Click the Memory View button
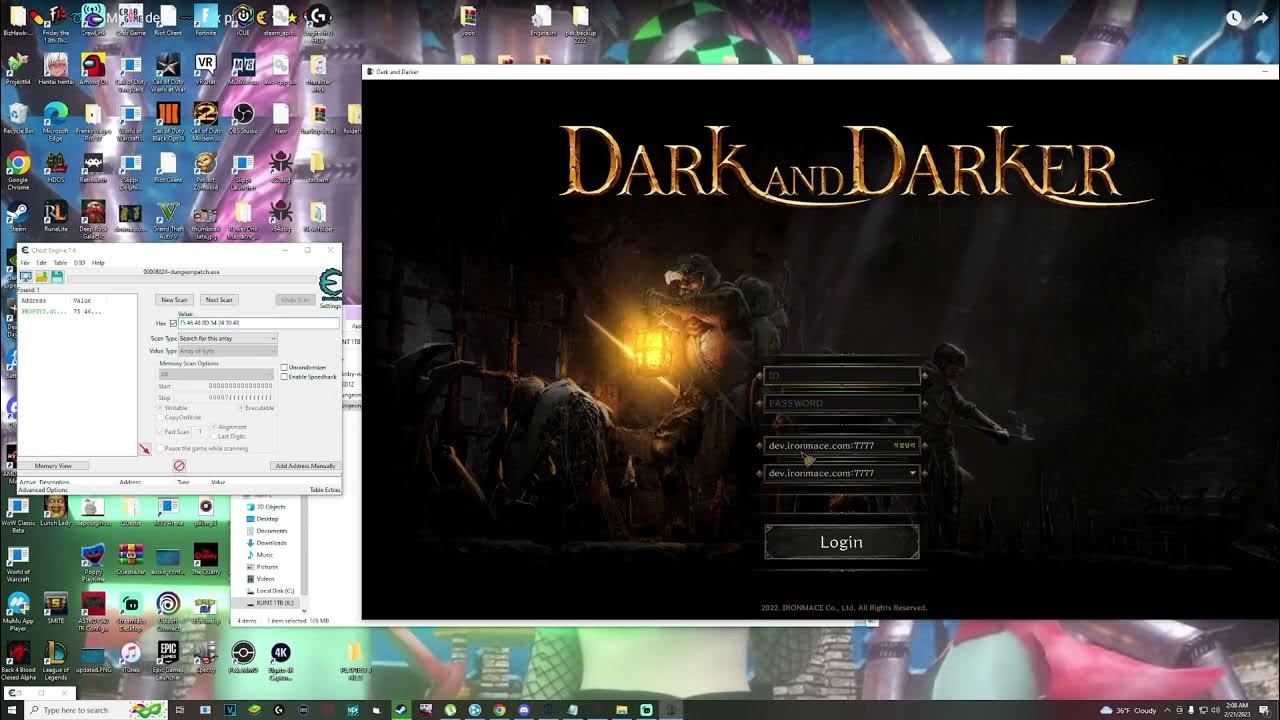Image resolution: width=1280 pixels, height=720 pixels. pos(53,466)
